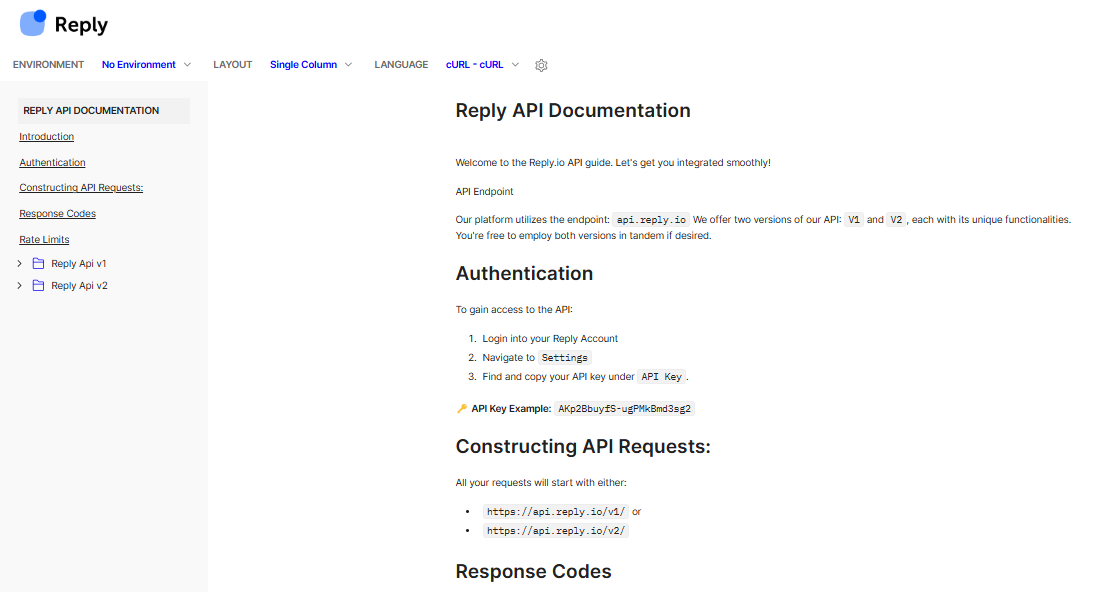Open the cURL - cURL language dropdown
1095x592 pixels.
point(483,64)
